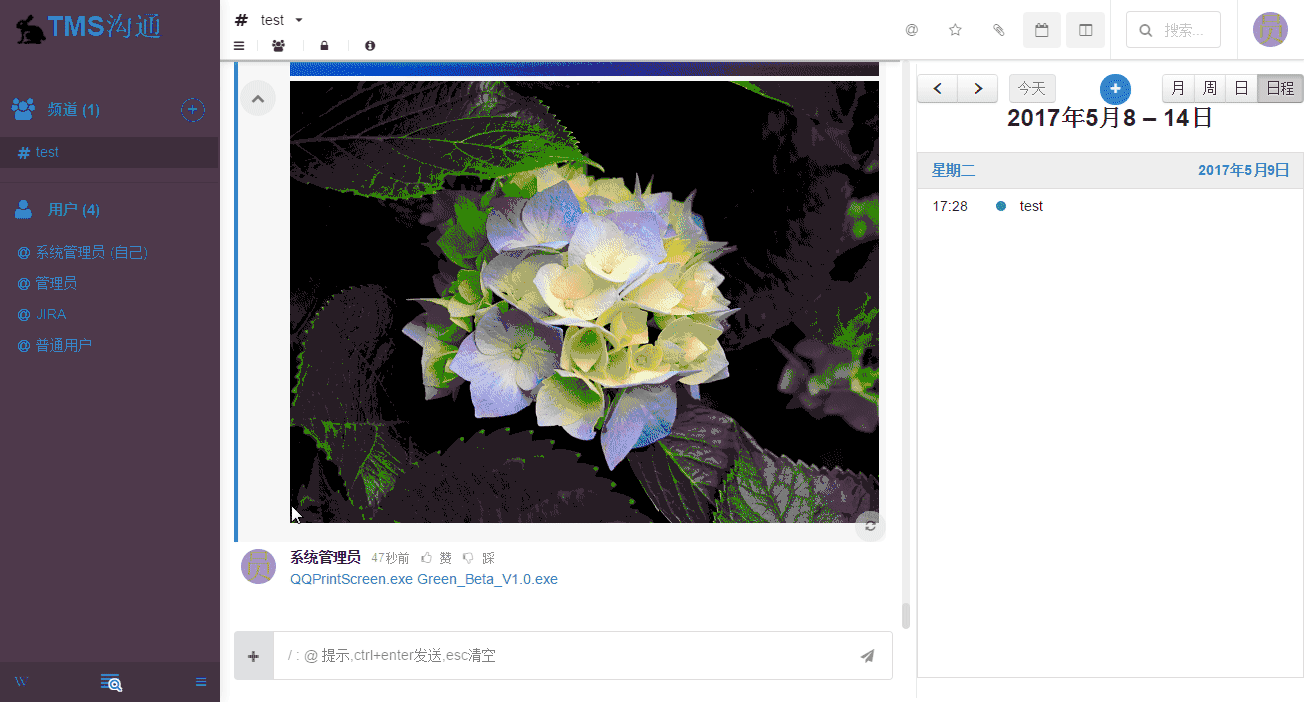Click the star favorites icon
Viewport: 1304px width, 702px height.
point(955,30)
